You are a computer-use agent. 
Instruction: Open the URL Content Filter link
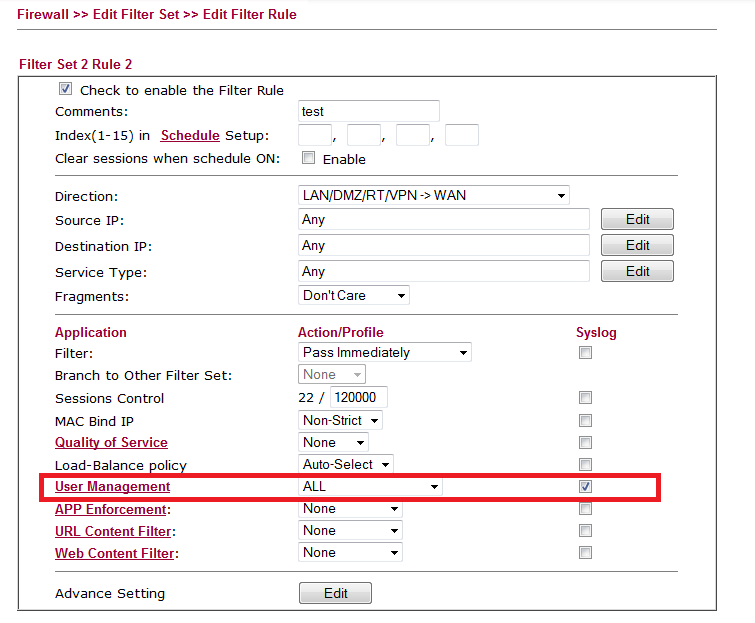(113, 530)
